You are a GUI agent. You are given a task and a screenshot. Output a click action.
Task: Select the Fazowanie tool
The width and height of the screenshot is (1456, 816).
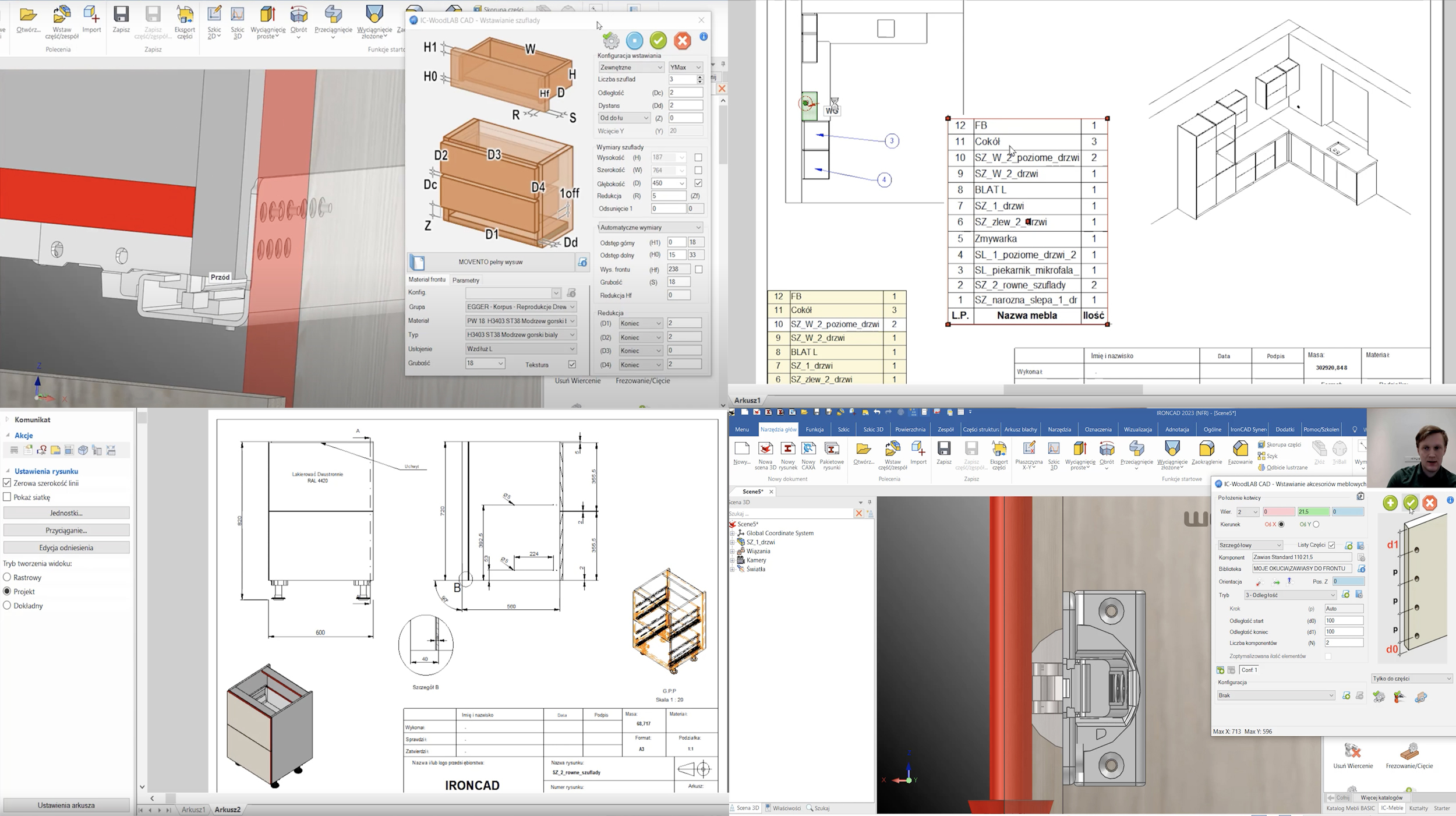coord(1240,453)
